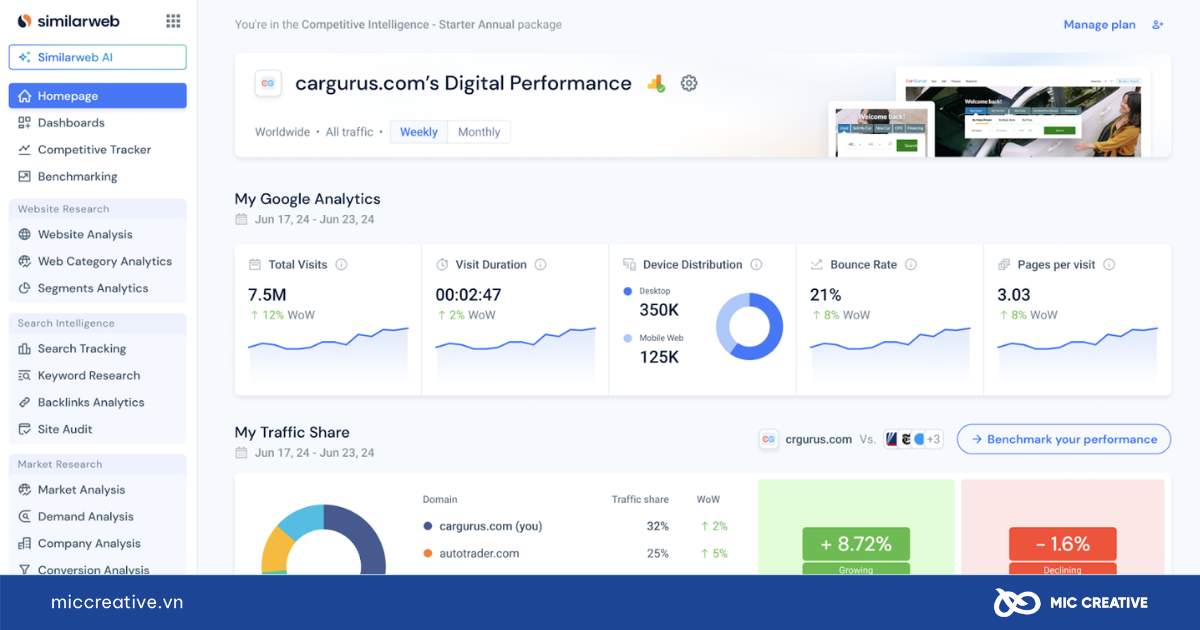The image size is (1200, 630).
Task: Click the crgurus.com domain chip
Action: click(806, 439)
